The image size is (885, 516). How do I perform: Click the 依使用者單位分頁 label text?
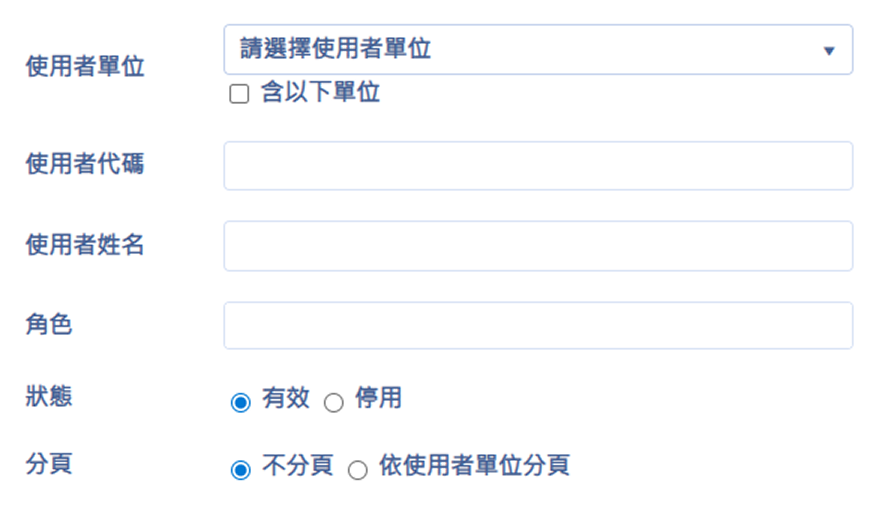coord(474,466)
